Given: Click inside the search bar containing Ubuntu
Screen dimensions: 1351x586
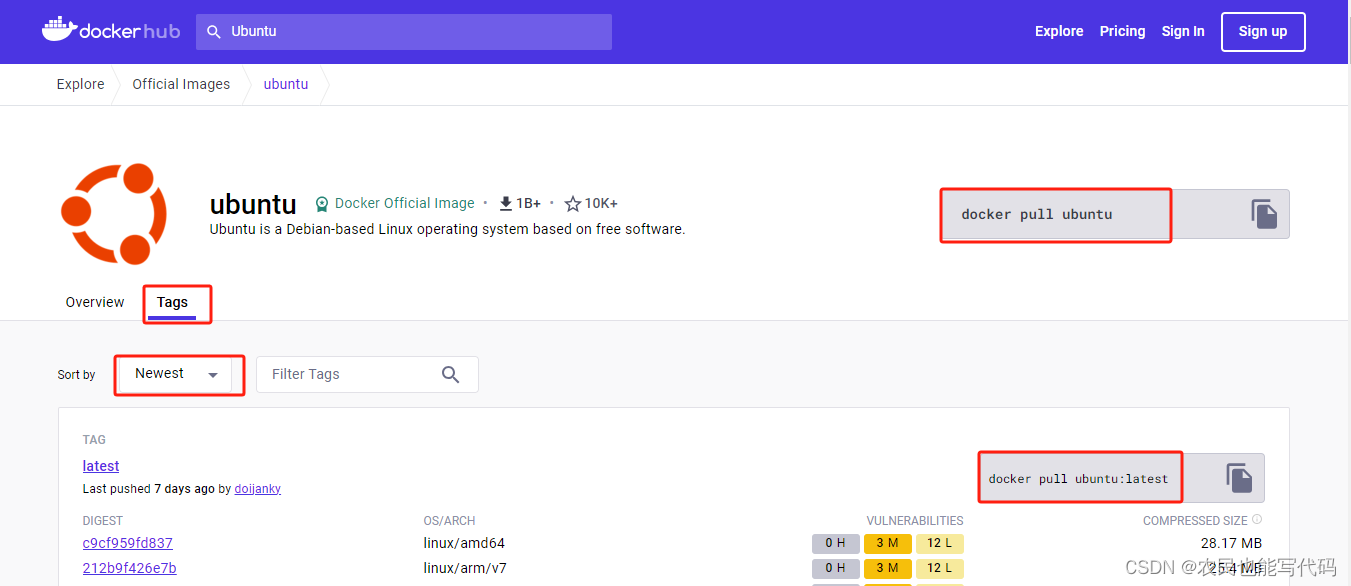Looking at the screenshot, I should click(400, 31).
